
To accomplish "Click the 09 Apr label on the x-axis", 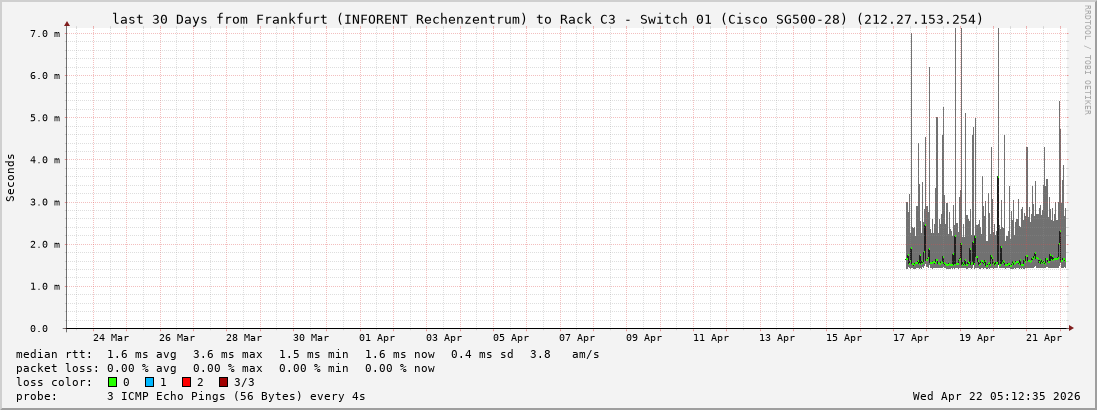I will (644, 338).
